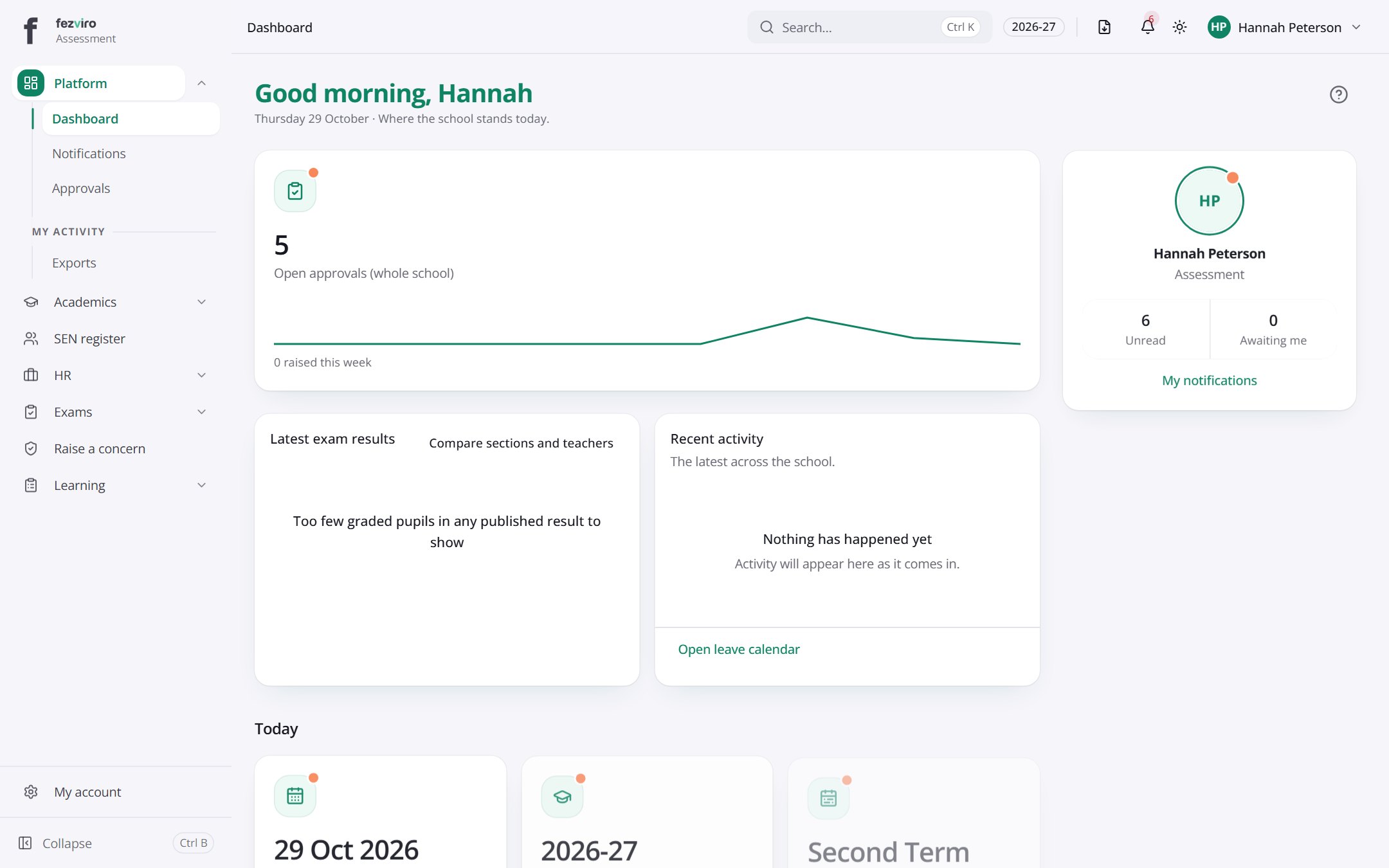Toggle the light/dark theme sun icon
The height and width of the screenshot is (868, 1389).
click(1179, 27)
